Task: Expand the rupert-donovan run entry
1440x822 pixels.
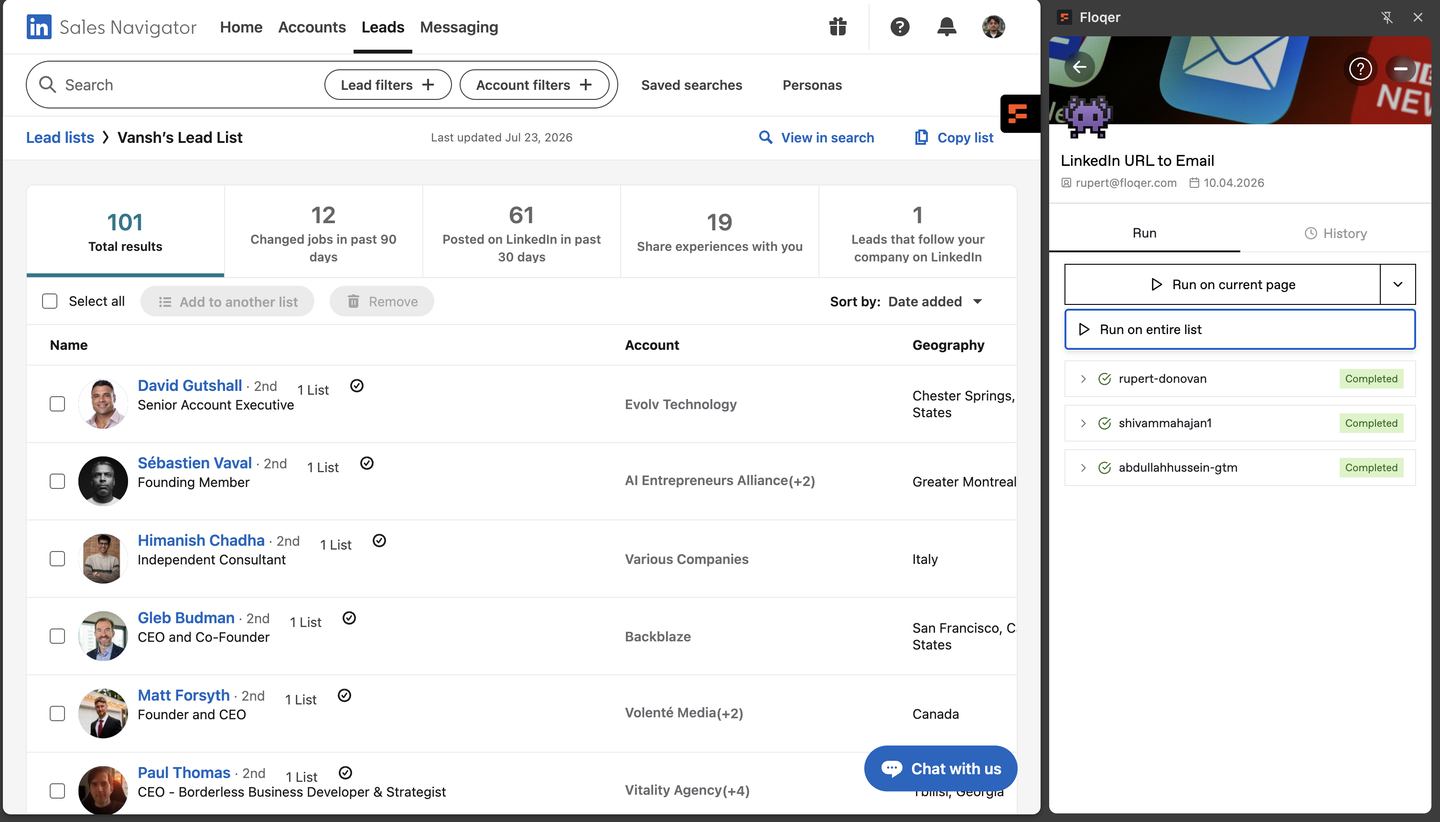Action: (1083, 379)
